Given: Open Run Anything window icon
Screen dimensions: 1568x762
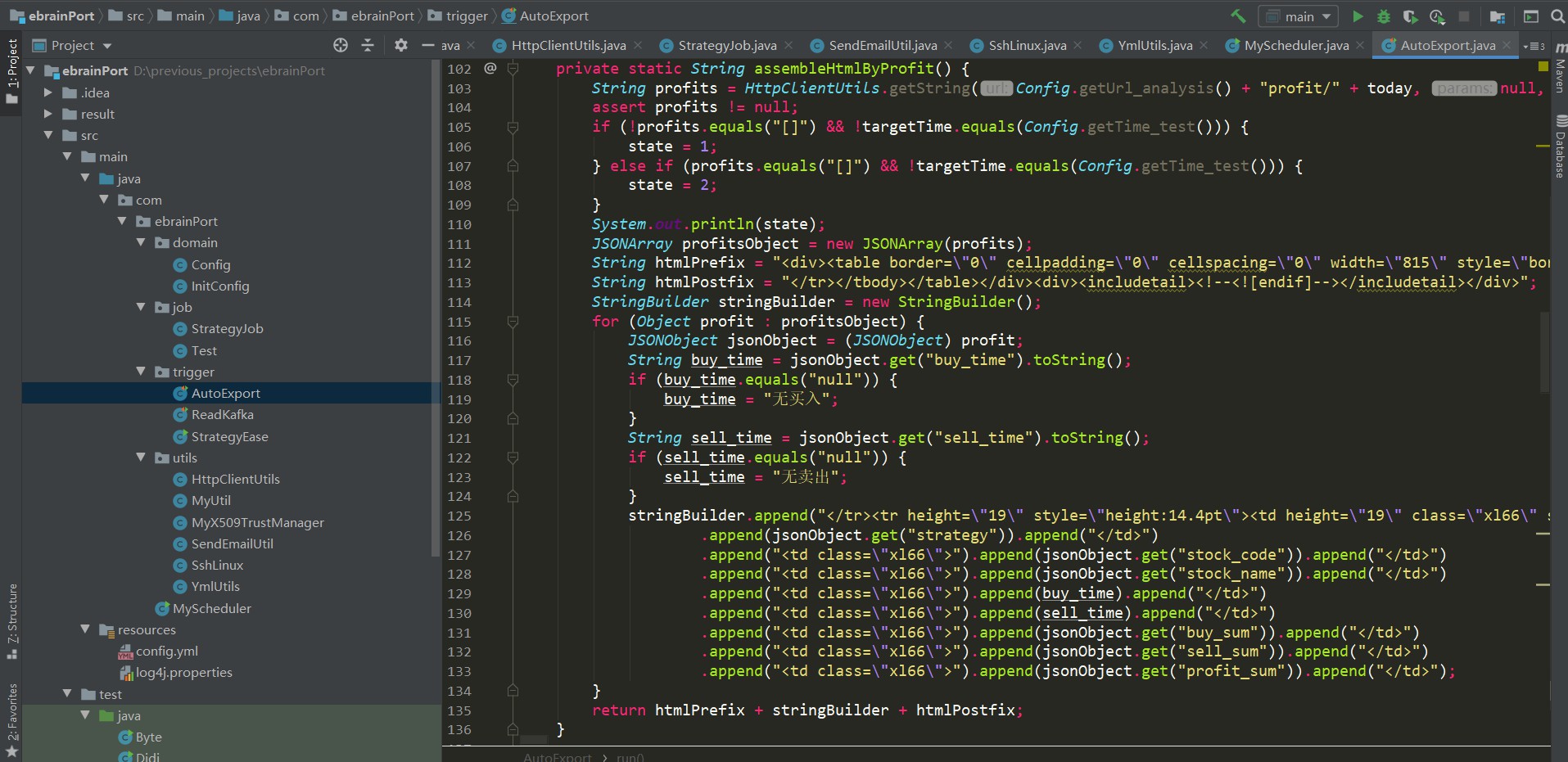Looking at the screenshot, I should [1530, 16].
